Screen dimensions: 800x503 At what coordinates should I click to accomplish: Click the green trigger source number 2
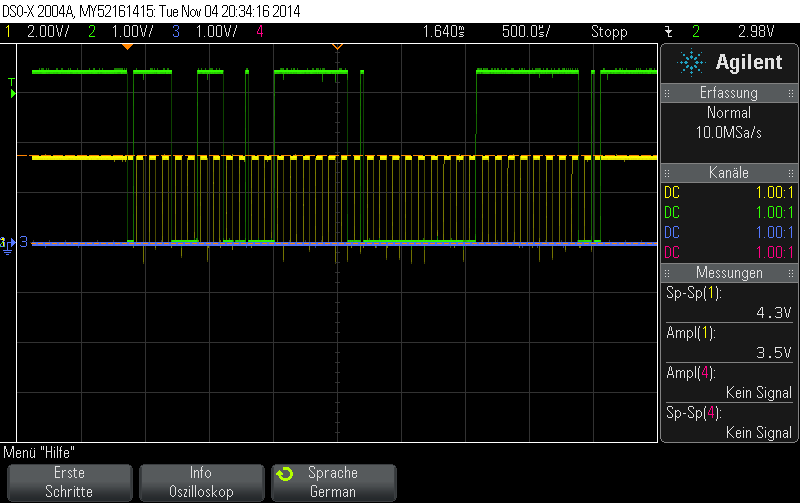point(695,32)
